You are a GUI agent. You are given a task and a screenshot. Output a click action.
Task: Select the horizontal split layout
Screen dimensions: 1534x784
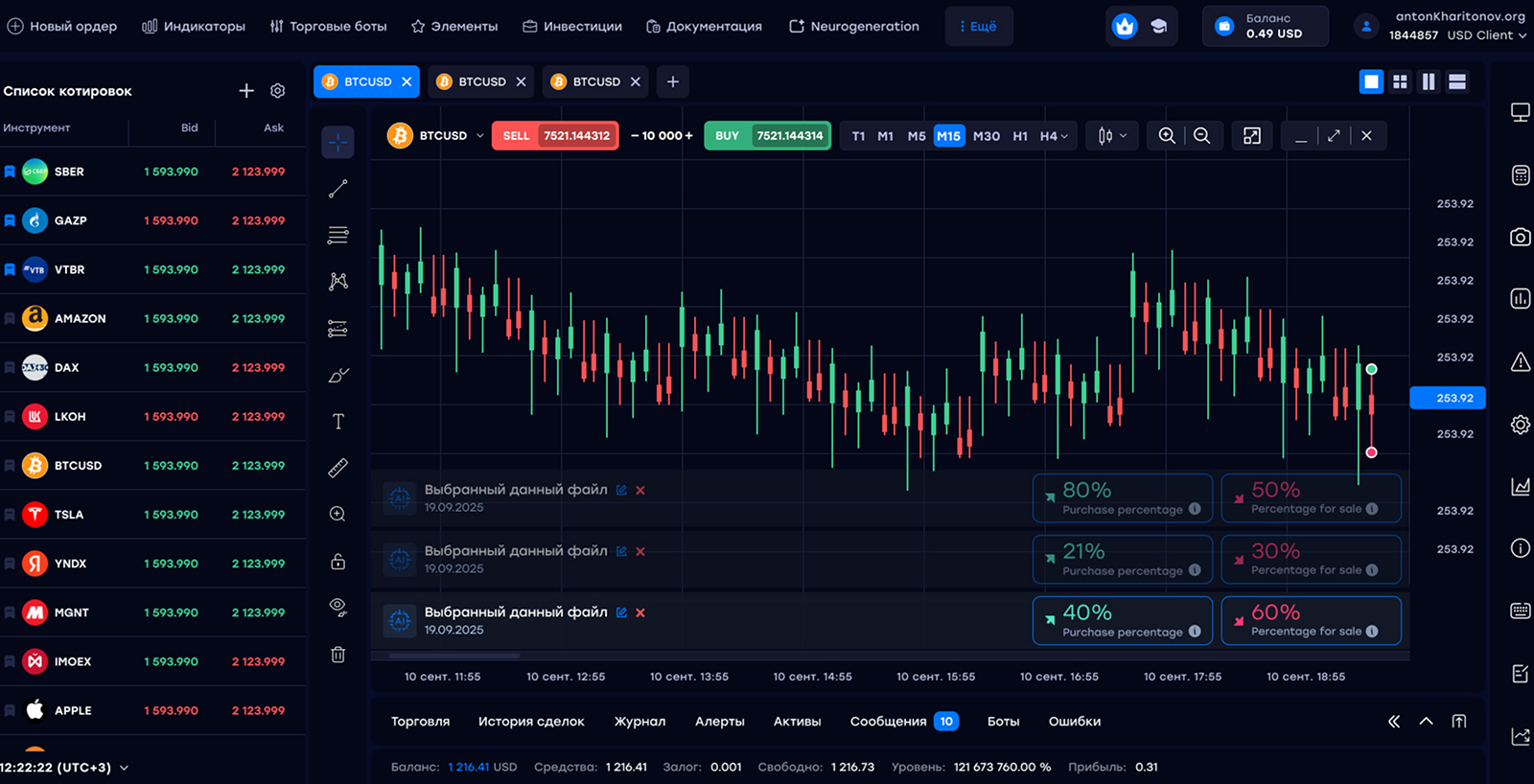point(1457,81)
